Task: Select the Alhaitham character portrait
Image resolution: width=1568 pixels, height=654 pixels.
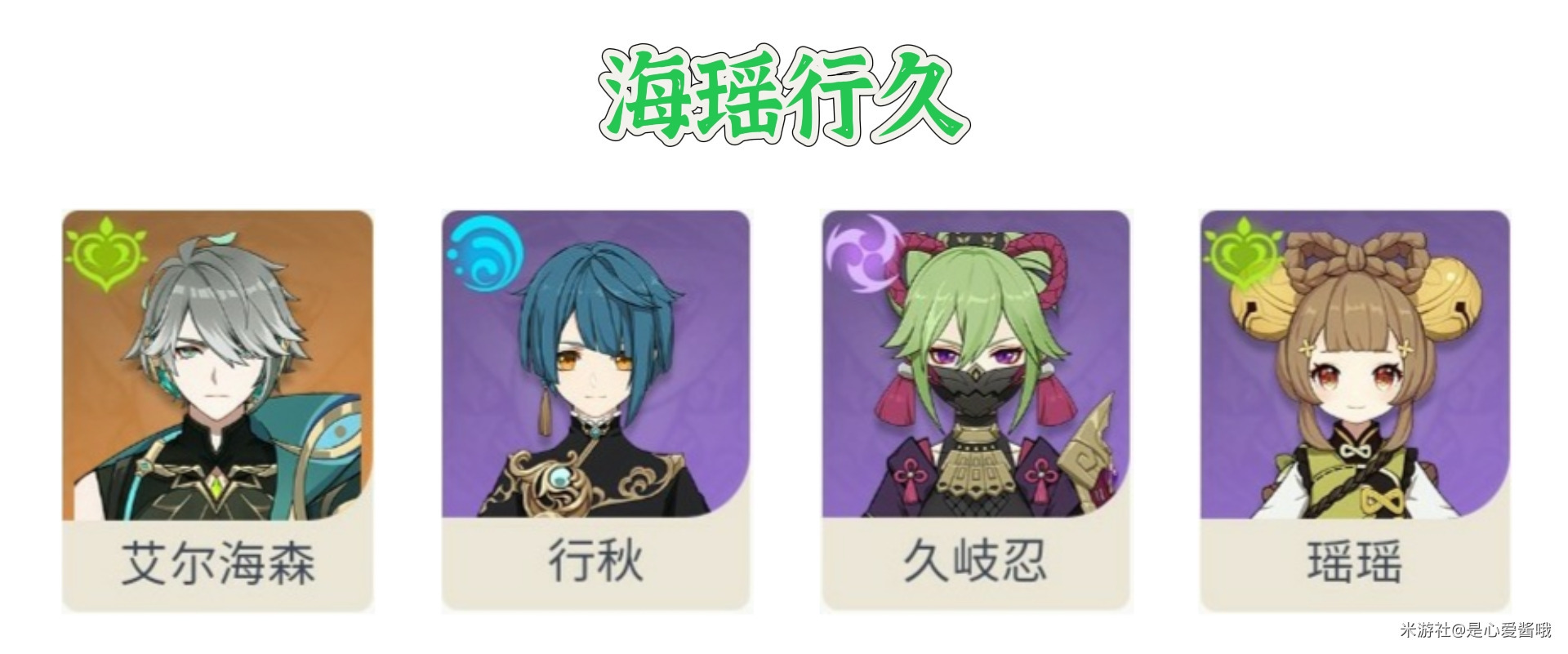Action: click(218, 365)
